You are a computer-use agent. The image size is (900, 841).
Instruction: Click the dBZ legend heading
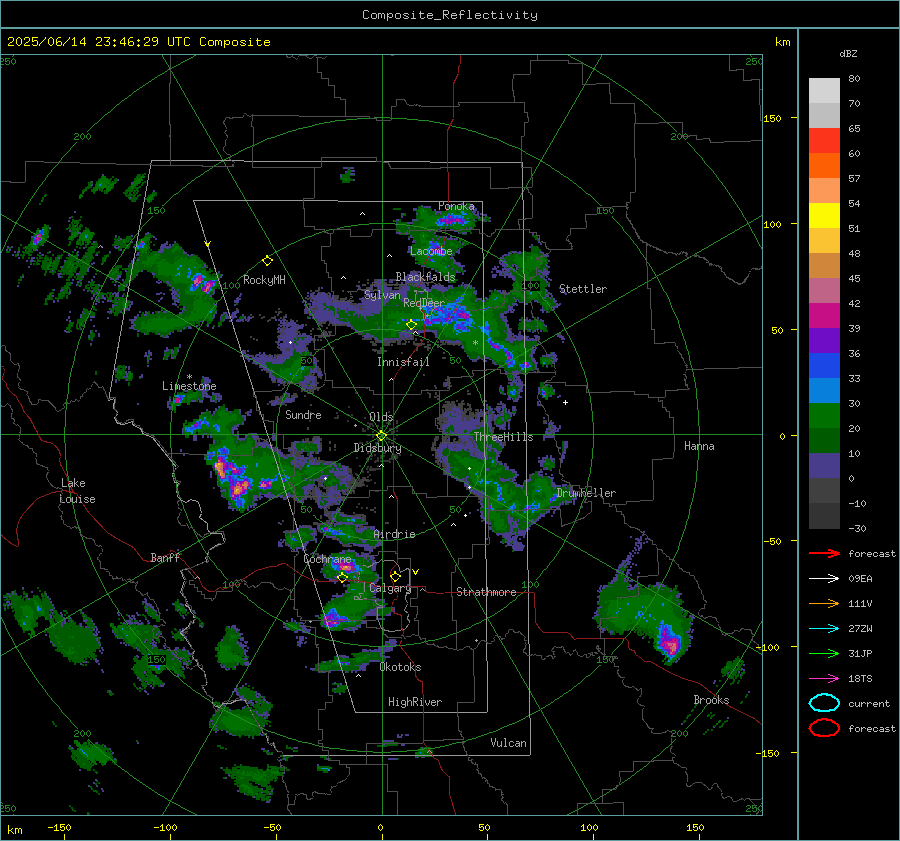[x=848, y=53]
